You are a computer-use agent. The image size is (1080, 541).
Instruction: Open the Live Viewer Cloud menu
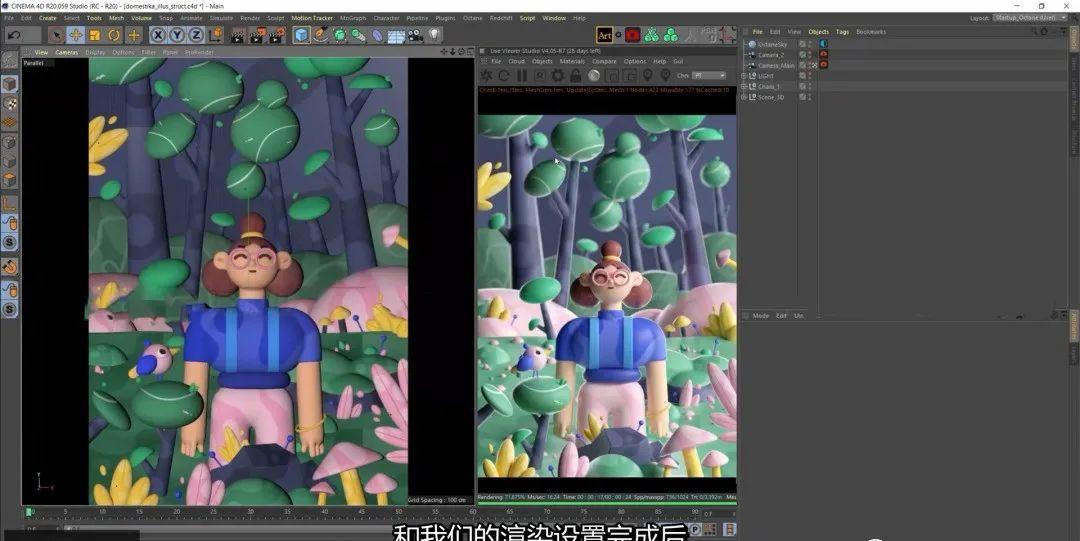point(517,61)
